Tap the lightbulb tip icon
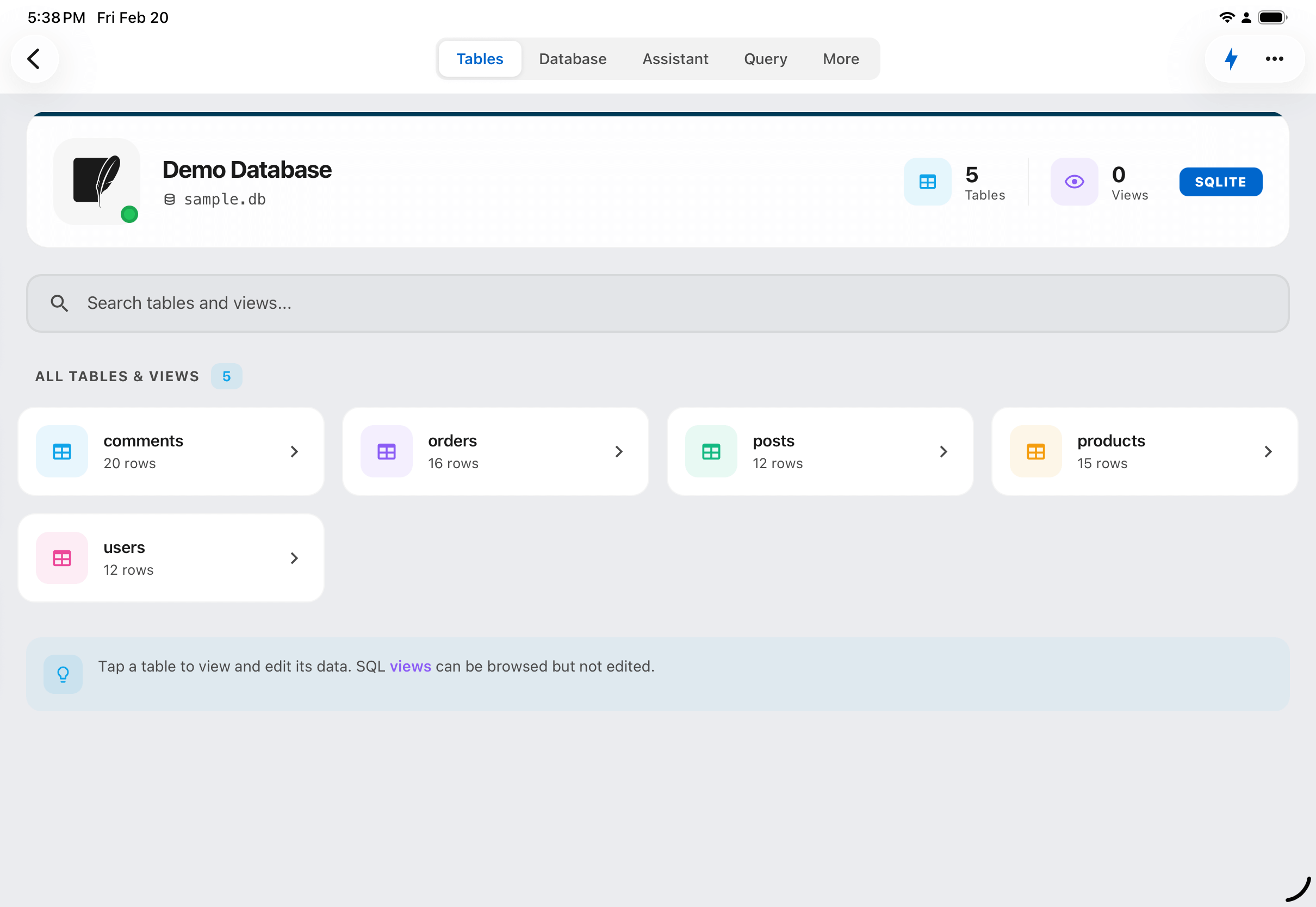Screen dimensions: 1316x907 pos(63,674)
